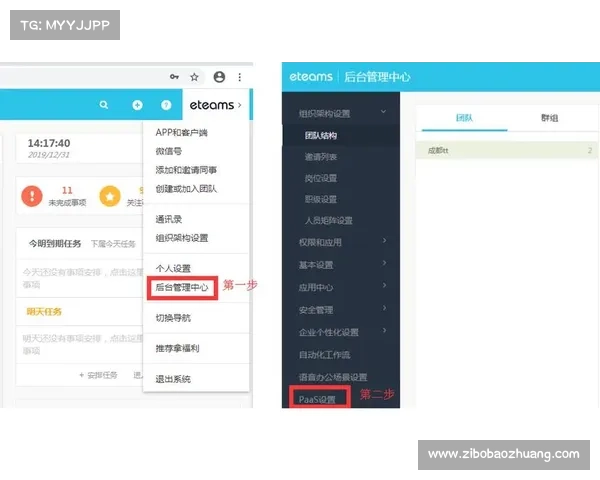Choose 添加和邀请同事 in the menu
Viewport: 600px width, 480px height.
186,170
